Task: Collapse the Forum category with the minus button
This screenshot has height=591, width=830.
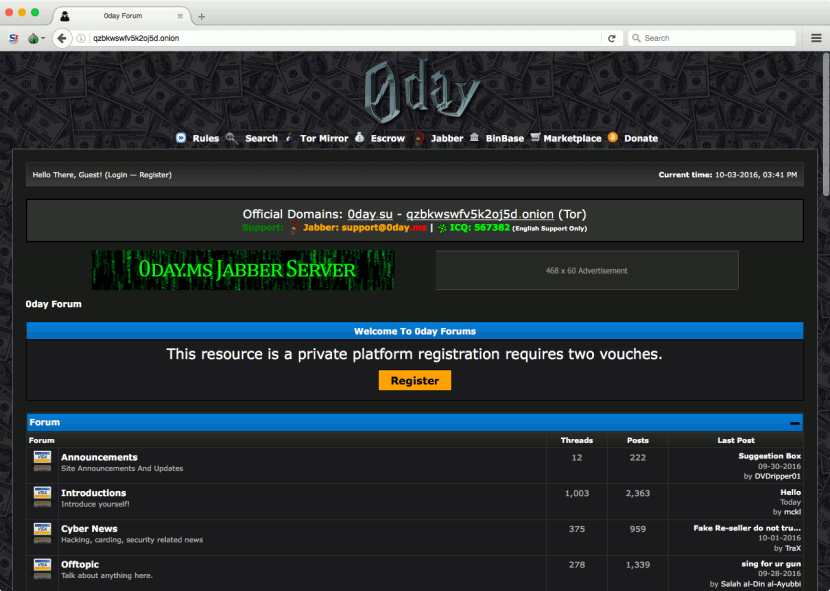Action: (794, 423)
